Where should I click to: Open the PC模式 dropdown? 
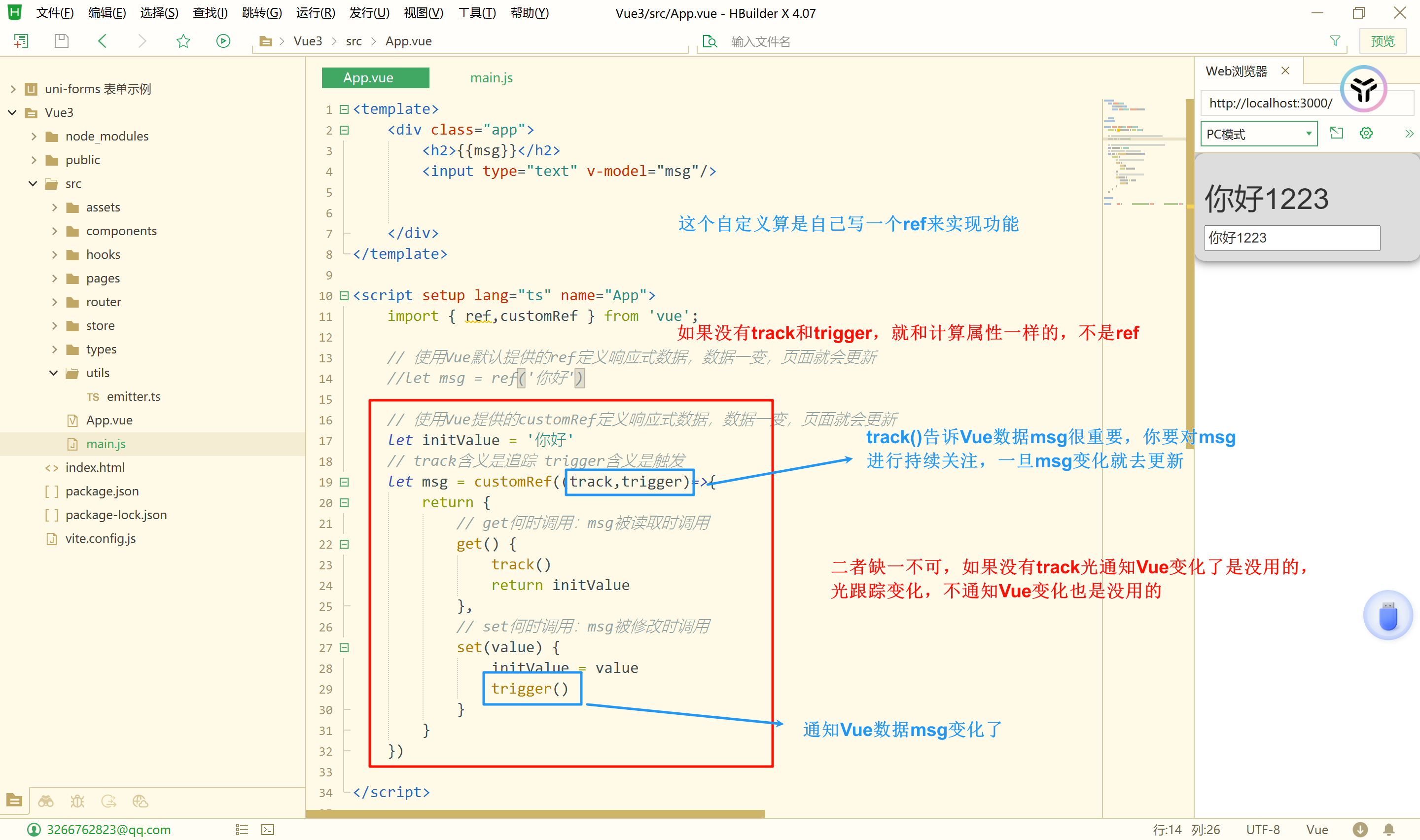(x=1258, y=134)
